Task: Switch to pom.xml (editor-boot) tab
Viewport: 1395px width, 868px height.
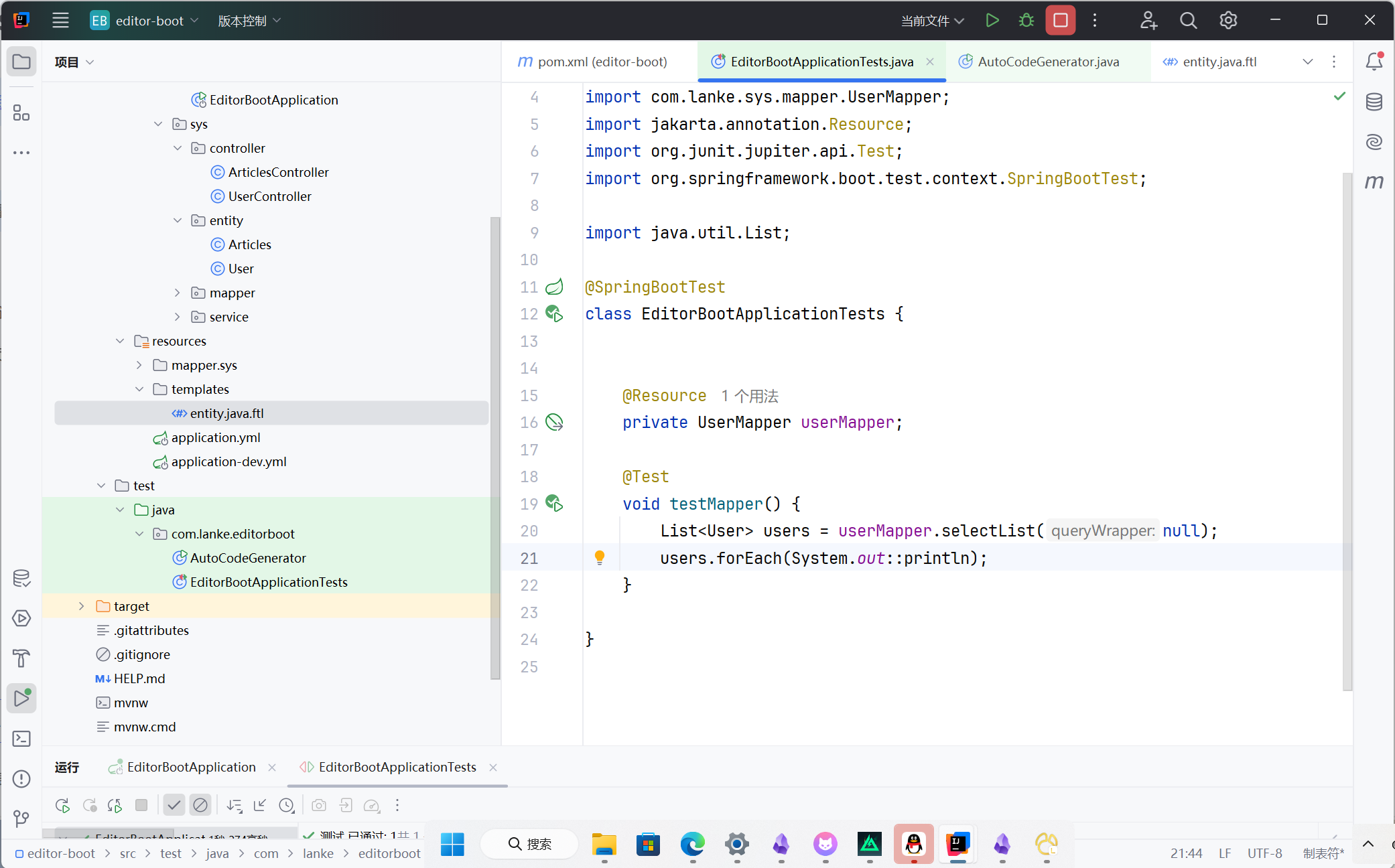Action: pos(593,62)
